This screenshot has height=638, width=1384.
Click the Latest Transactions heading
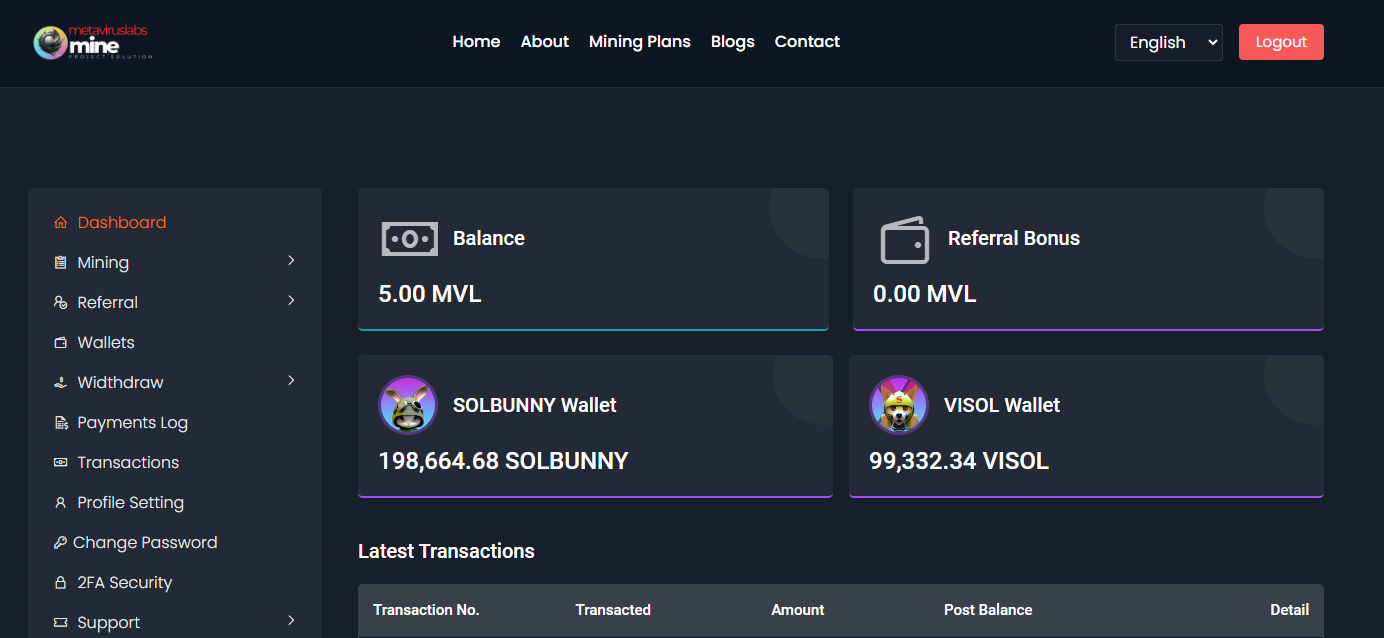pyautogui.click(x=446, y=551)
